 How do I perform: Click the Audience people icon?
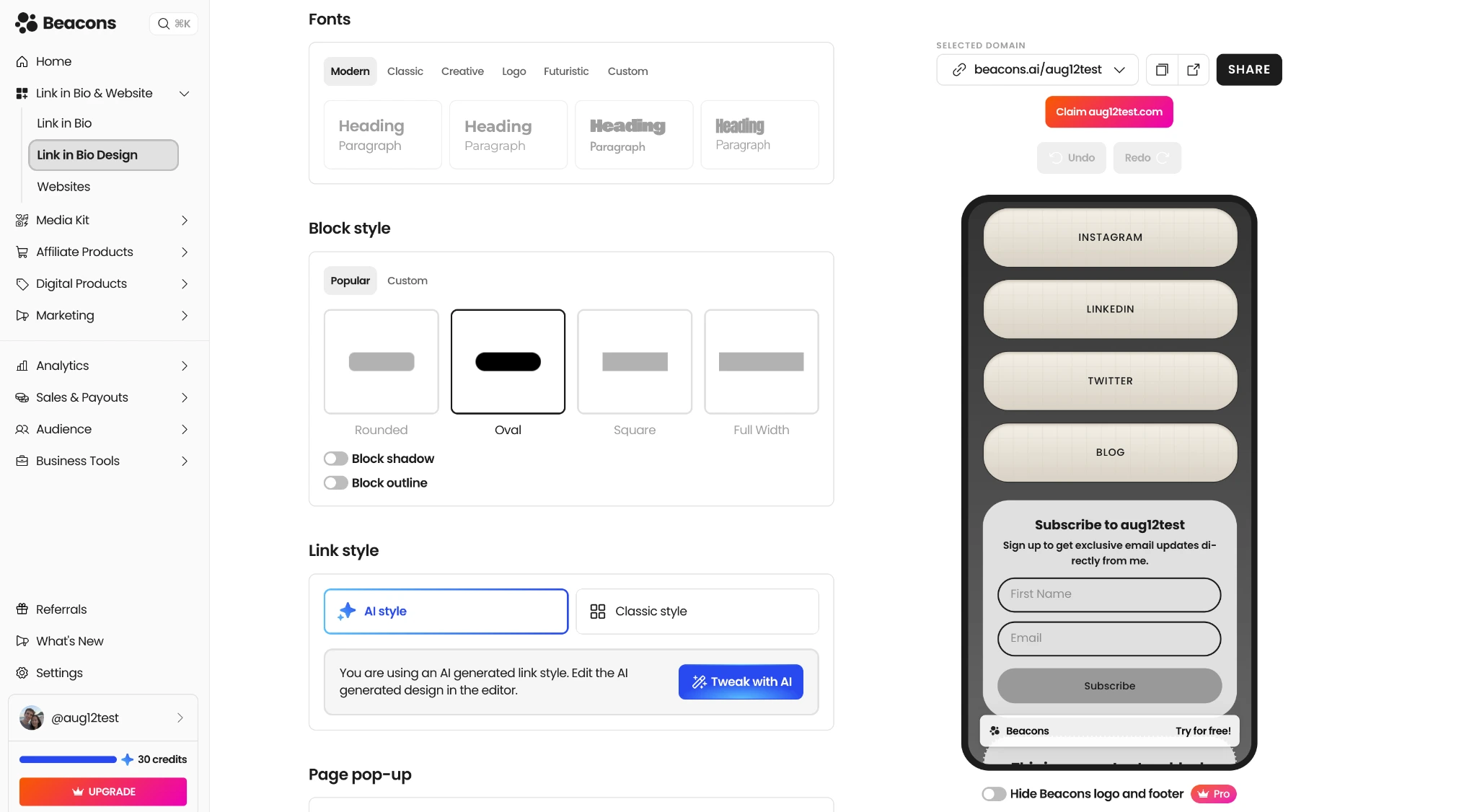[x=22, y=429]
